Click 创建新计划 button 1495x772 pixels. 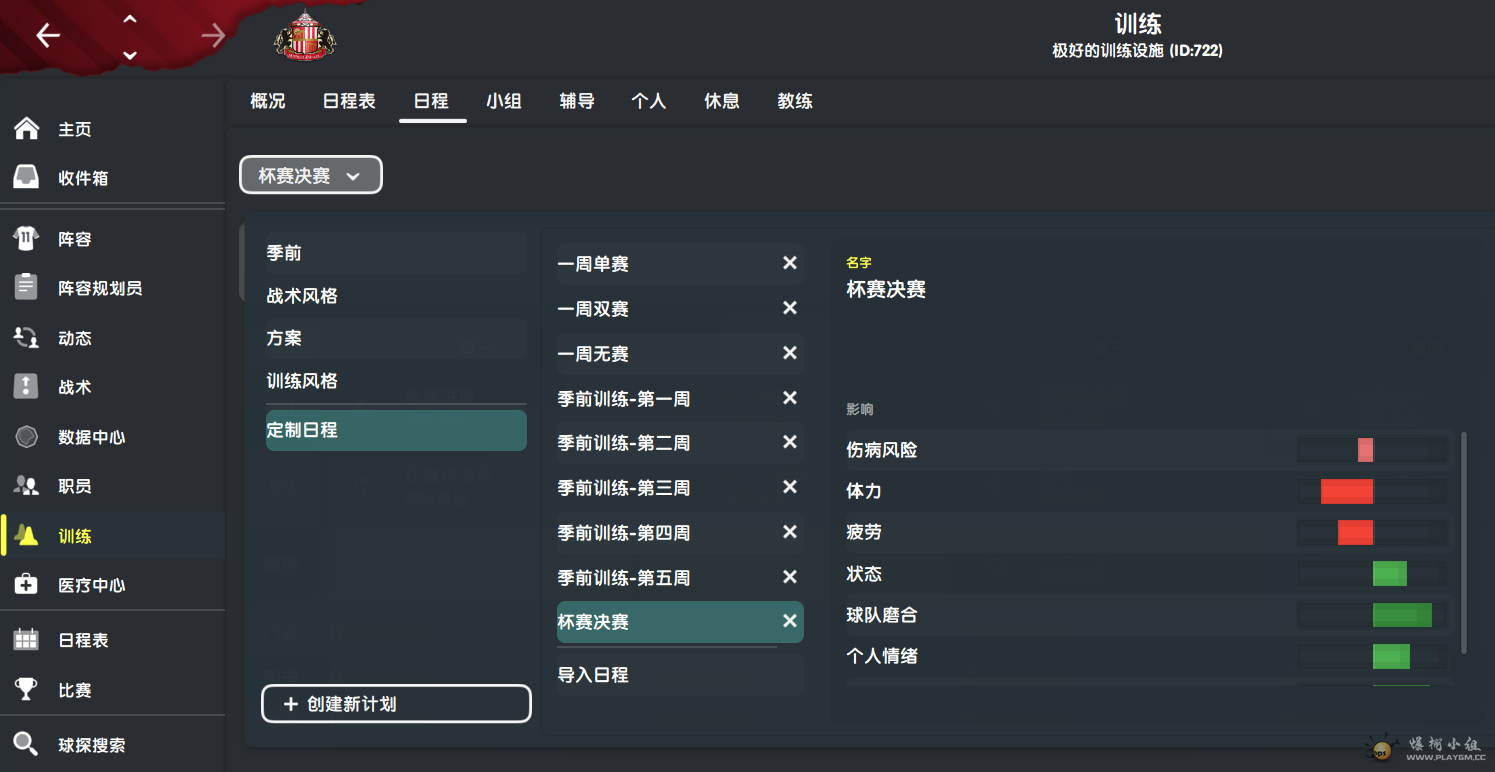[396, 704]
